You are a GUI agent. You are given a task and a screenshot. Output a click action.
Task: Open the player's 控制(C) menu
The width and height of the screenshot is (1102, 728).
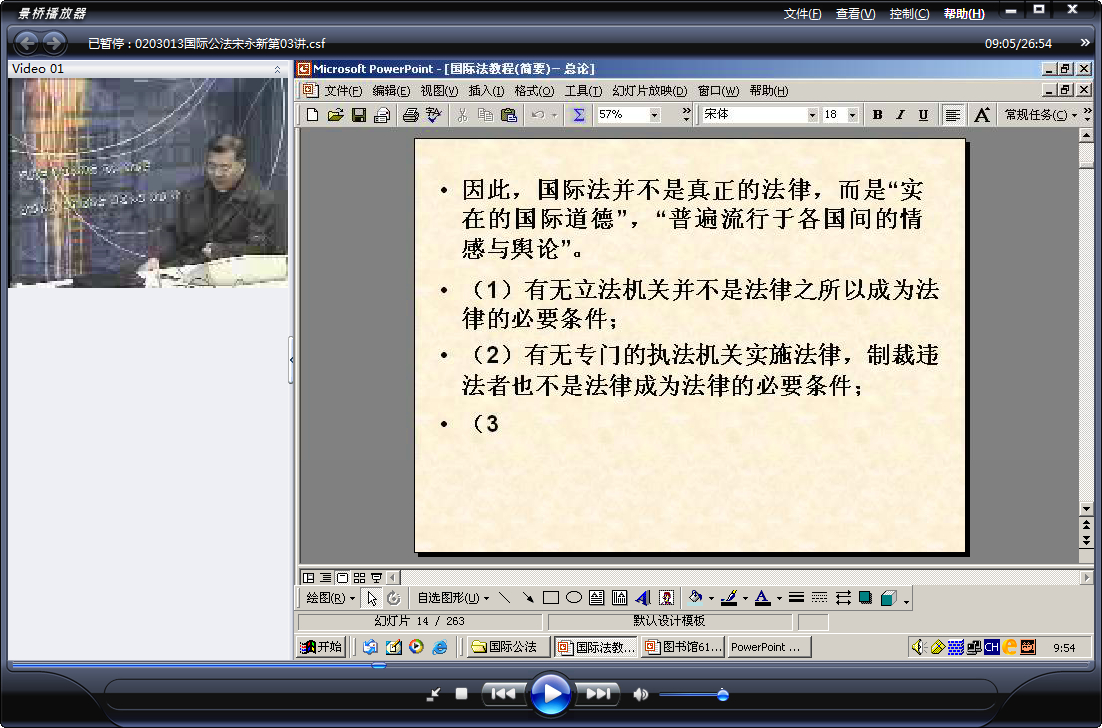click(909, 14)
